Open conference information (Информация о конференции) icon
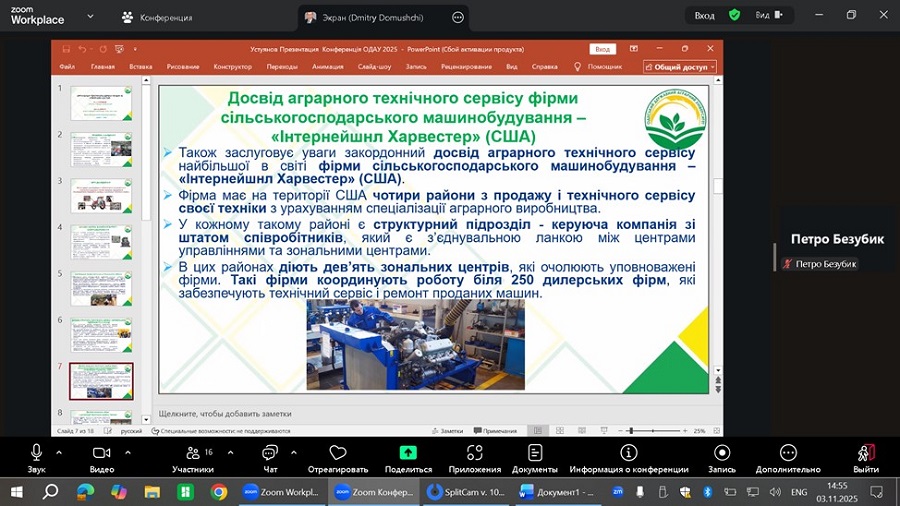Screen dimensions: 900x506 (629, 453)
